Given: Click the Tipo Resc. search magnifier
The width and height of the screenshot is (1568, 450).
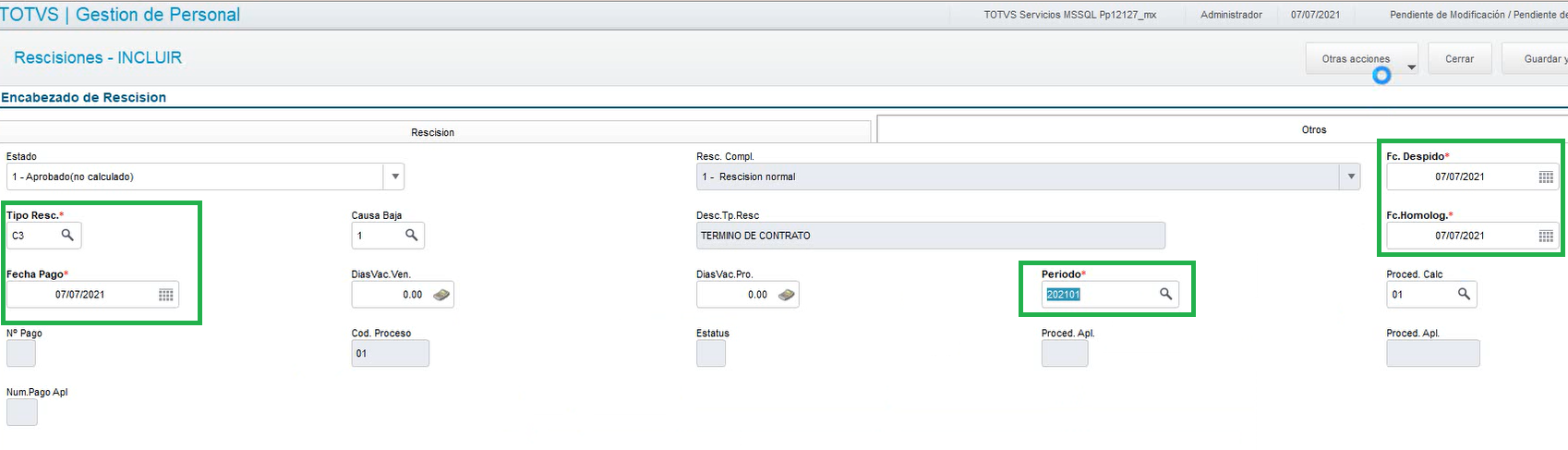Looking at the screenshot, I should pos(67,236).
